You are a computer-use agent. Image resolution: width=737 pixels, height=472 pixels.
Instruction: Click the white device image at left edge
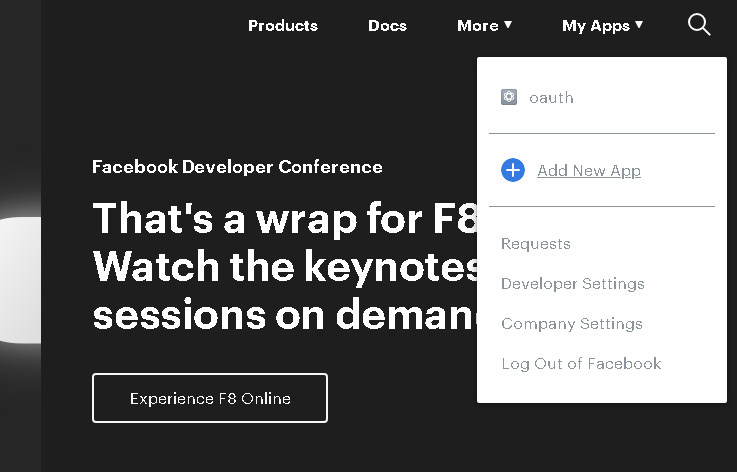[20, 280]
